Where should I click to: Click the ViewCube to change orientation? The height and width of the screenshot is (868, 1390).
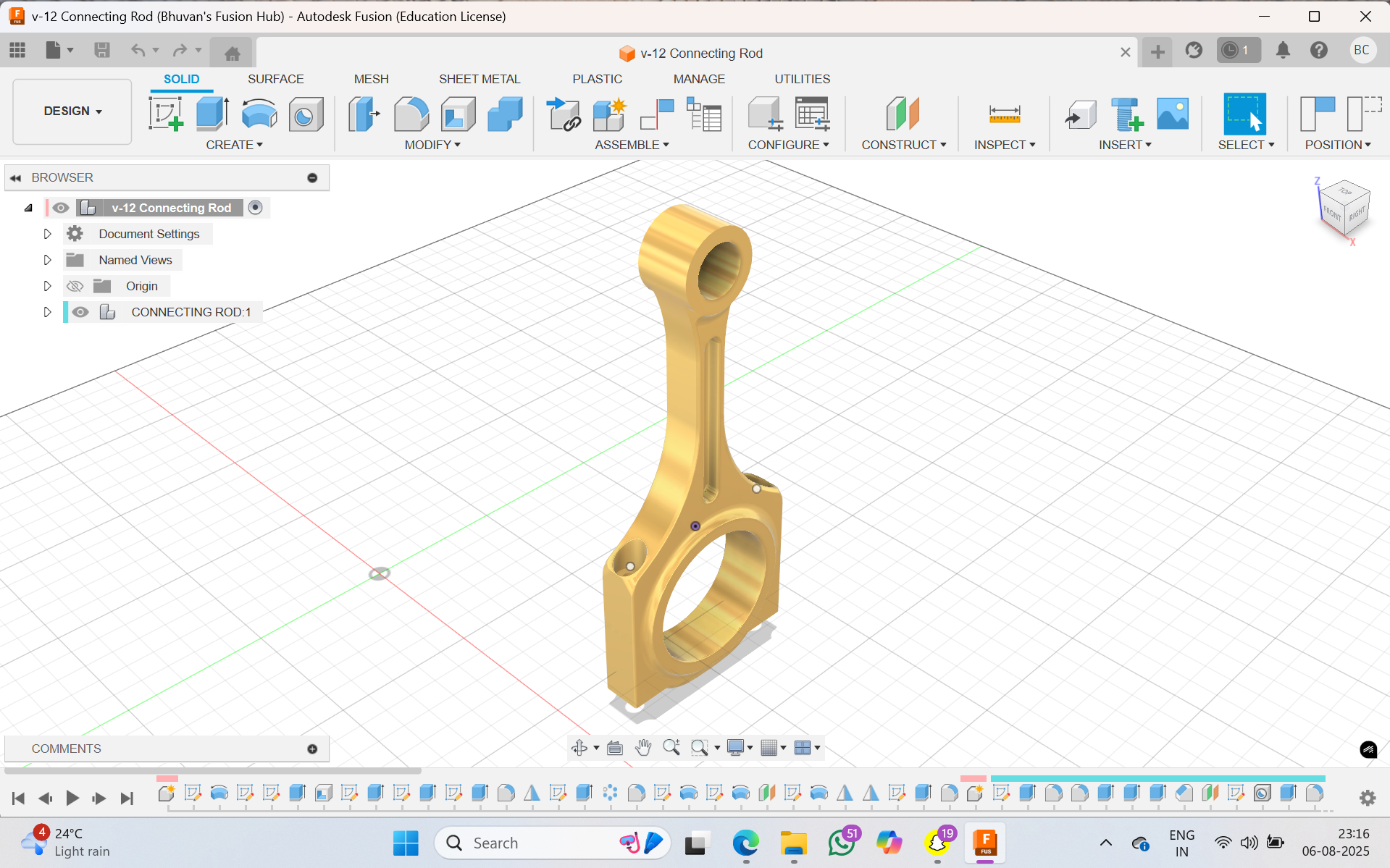coord(1345,207)
